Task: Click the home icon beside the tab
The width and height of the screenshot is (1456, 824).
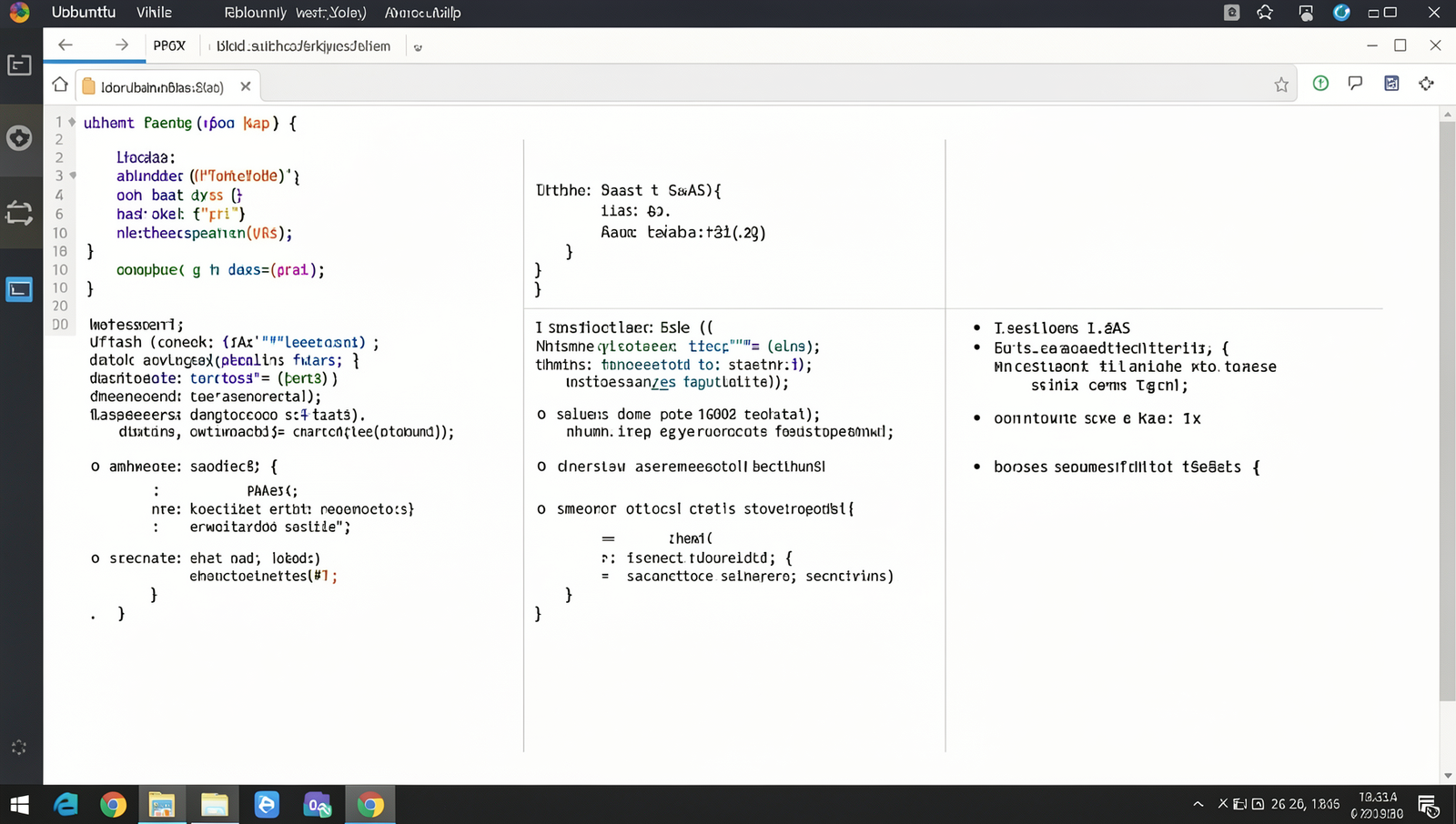Action: 60,85
